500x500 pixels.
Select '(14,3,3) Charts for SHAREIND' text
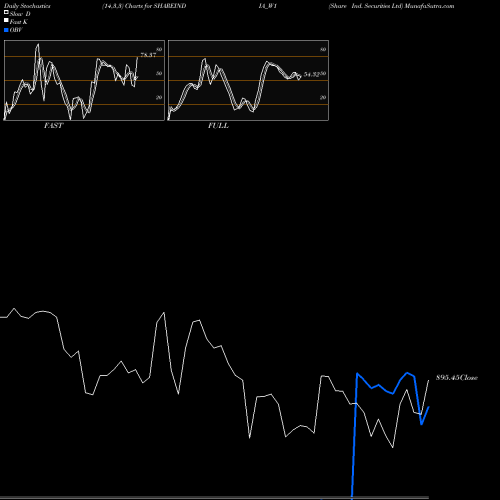144,6
